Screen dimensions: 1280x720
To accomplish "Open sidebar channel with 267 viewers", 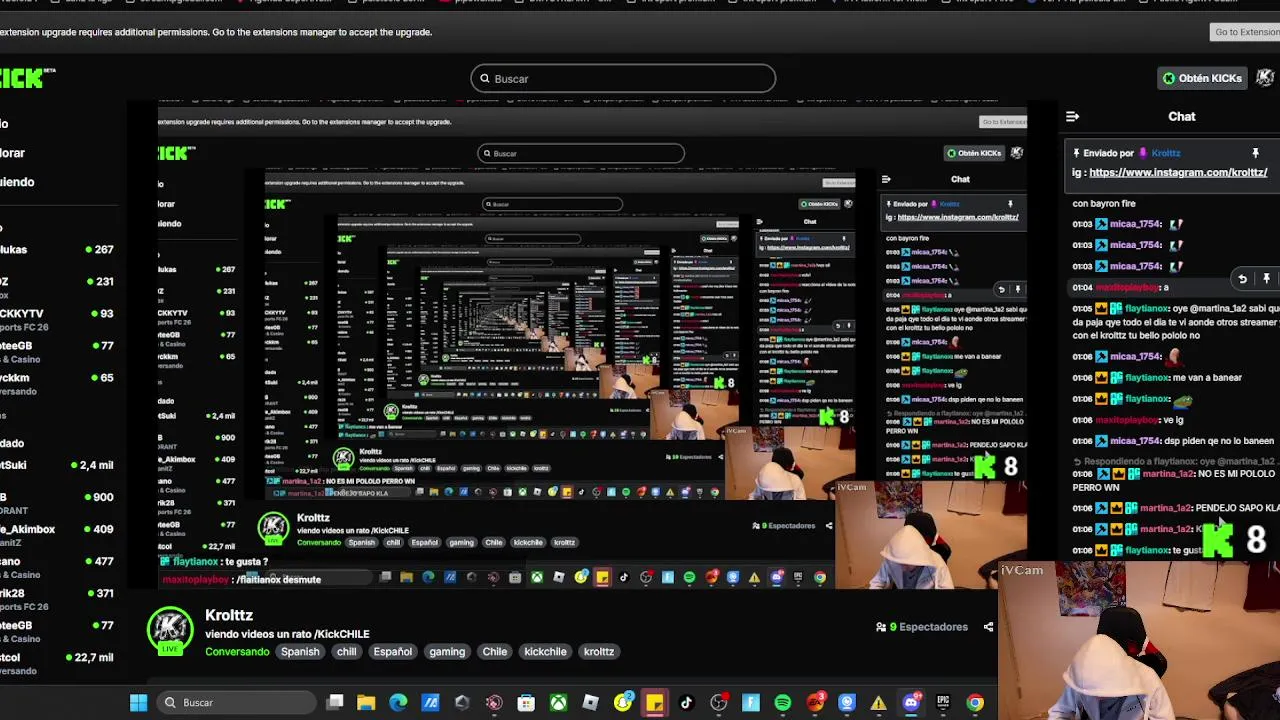I will coord(58,249).
